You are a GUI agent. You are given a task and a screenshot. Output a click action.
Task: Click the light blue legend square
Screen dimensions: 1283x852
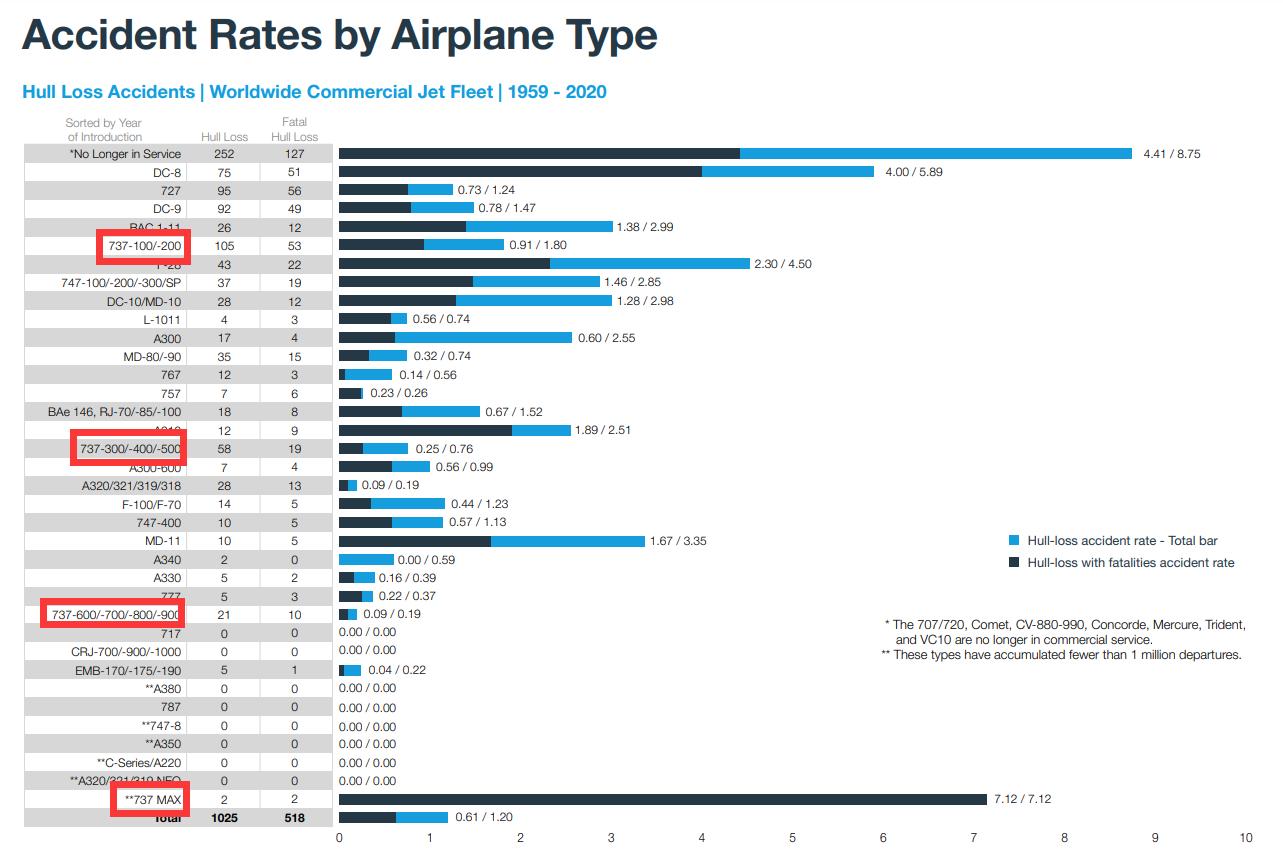coord(1014,540)
